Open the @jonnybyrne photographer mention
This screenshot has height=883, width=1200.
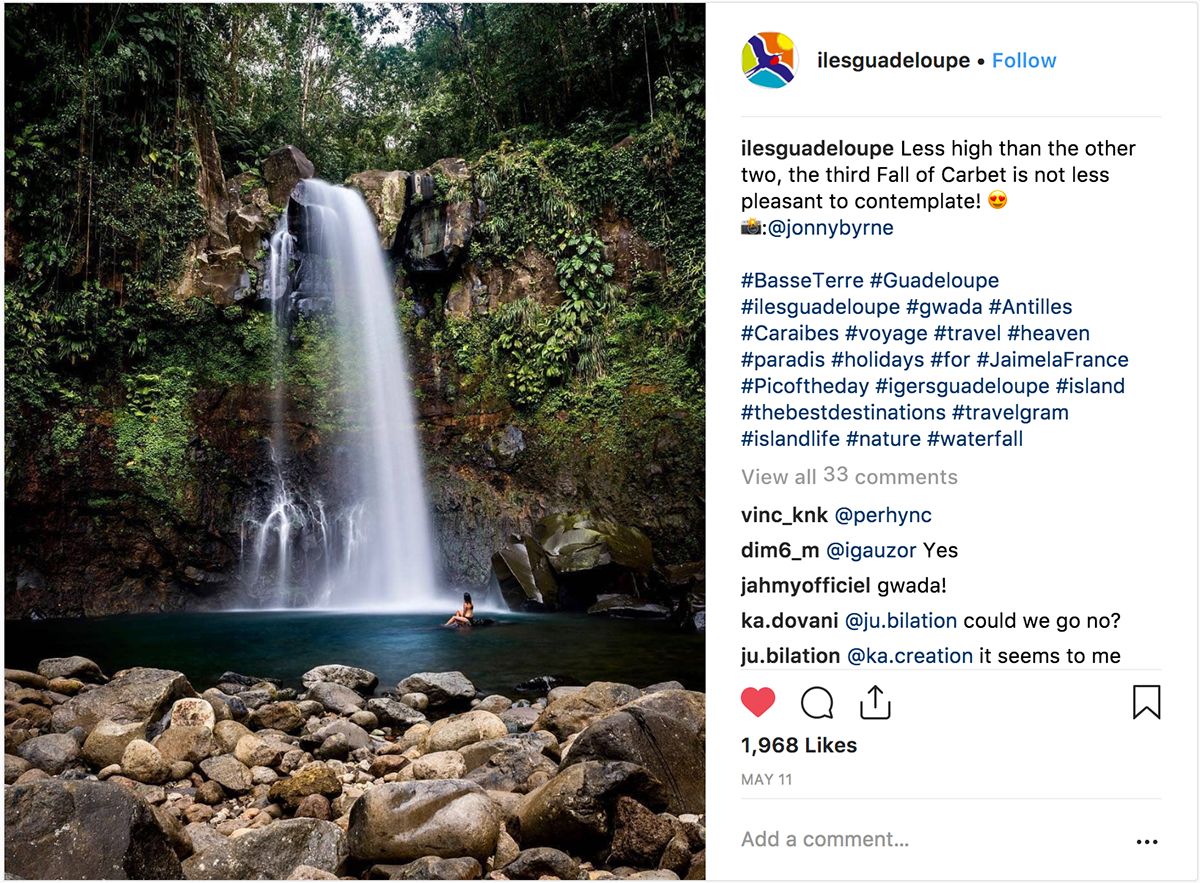coord(831,227)
